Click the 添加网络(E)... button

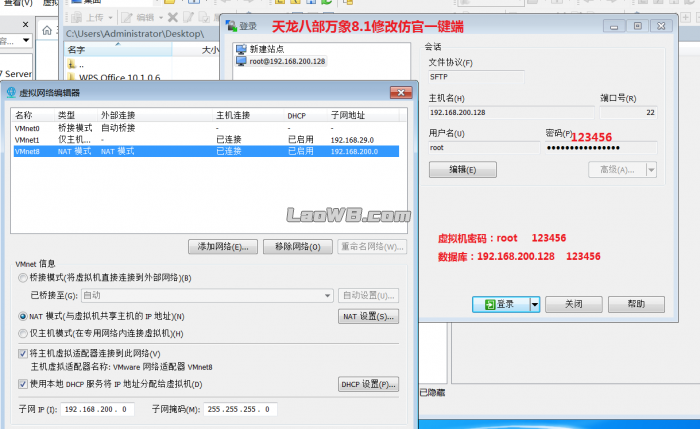coord(223,247)
